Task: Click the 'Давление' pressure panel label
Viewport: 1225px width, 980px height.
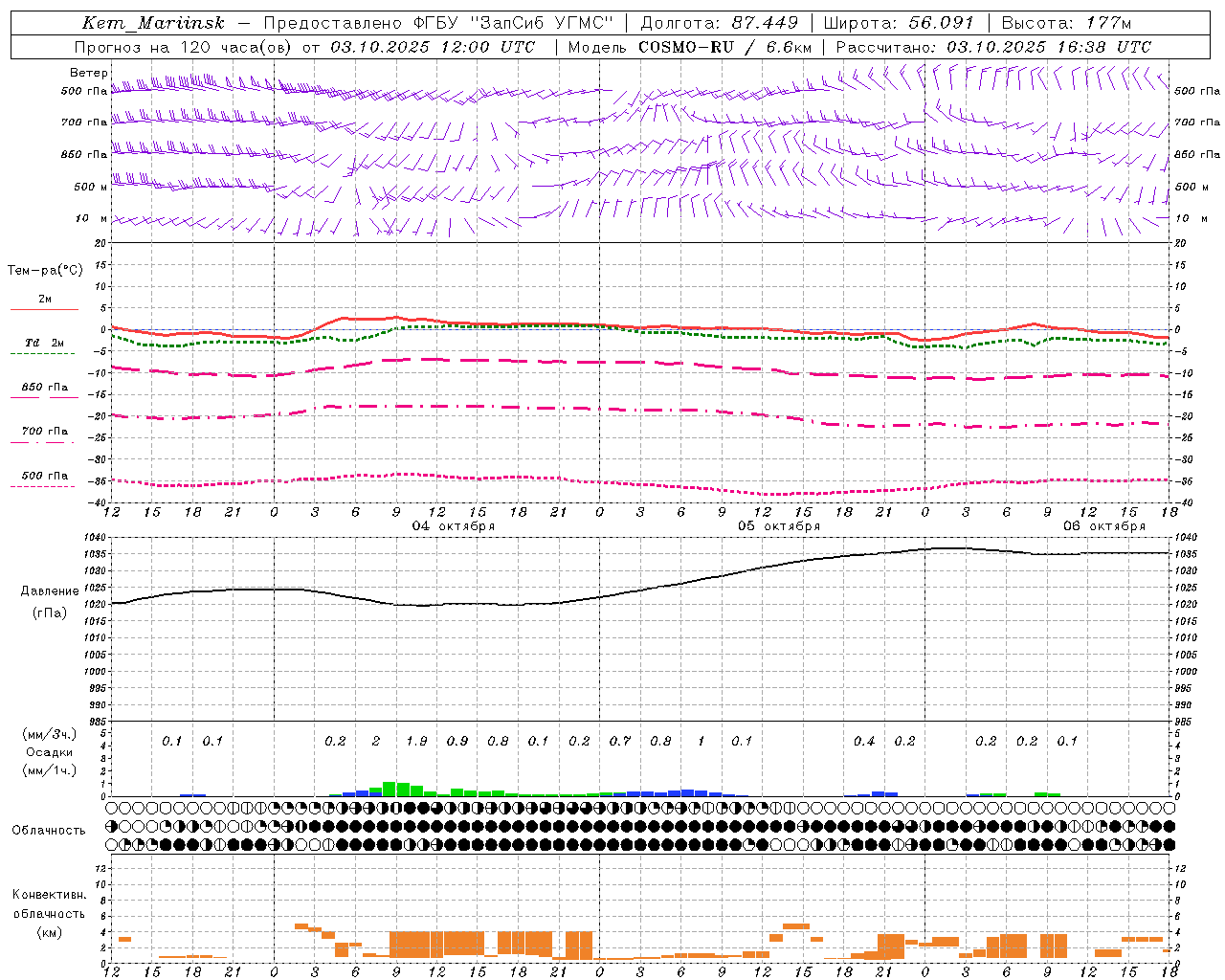Action: click(50, 591)
